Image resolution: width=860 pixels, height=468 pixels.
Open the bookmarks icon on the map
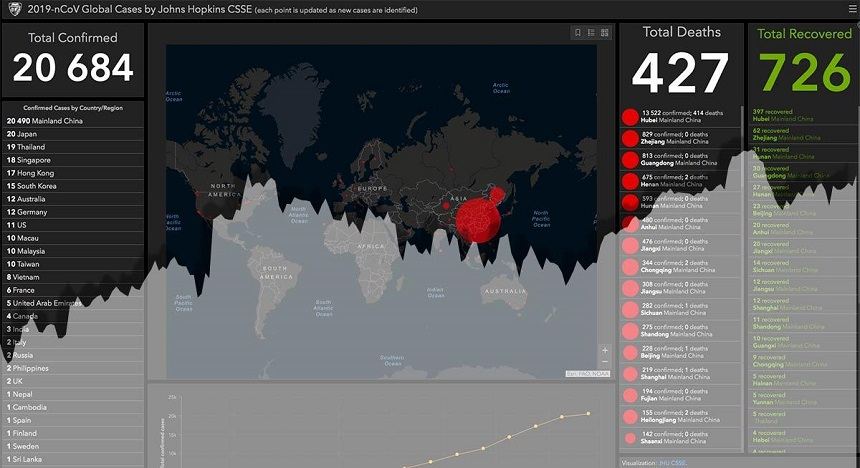pos(577,33)
